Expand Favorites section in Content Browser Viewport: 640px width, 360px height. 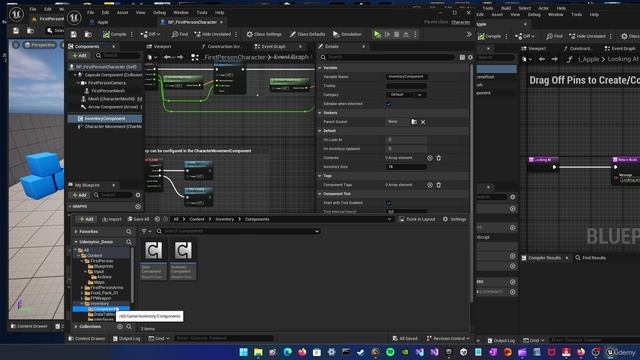coord(76,232)
